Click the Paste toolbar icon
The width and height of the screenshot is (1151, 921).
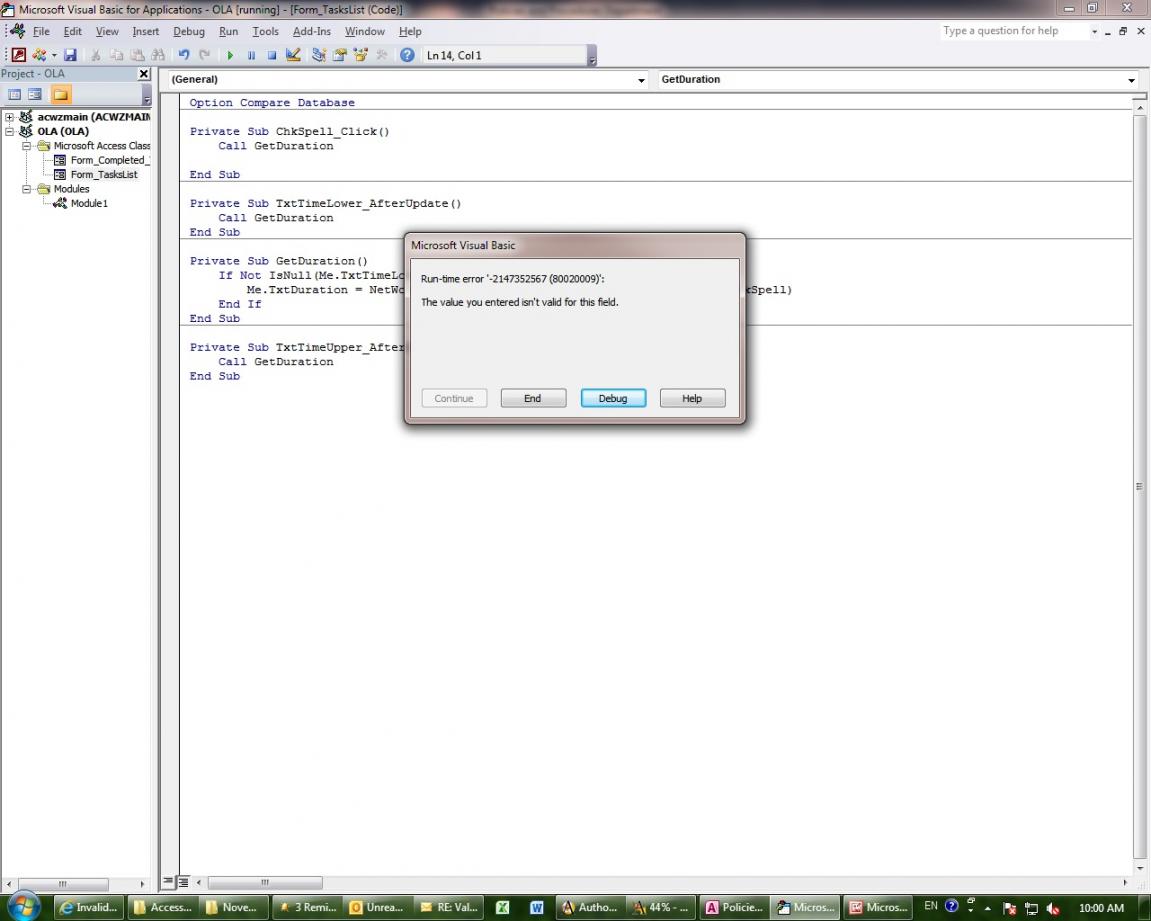(x=137, y=55)
